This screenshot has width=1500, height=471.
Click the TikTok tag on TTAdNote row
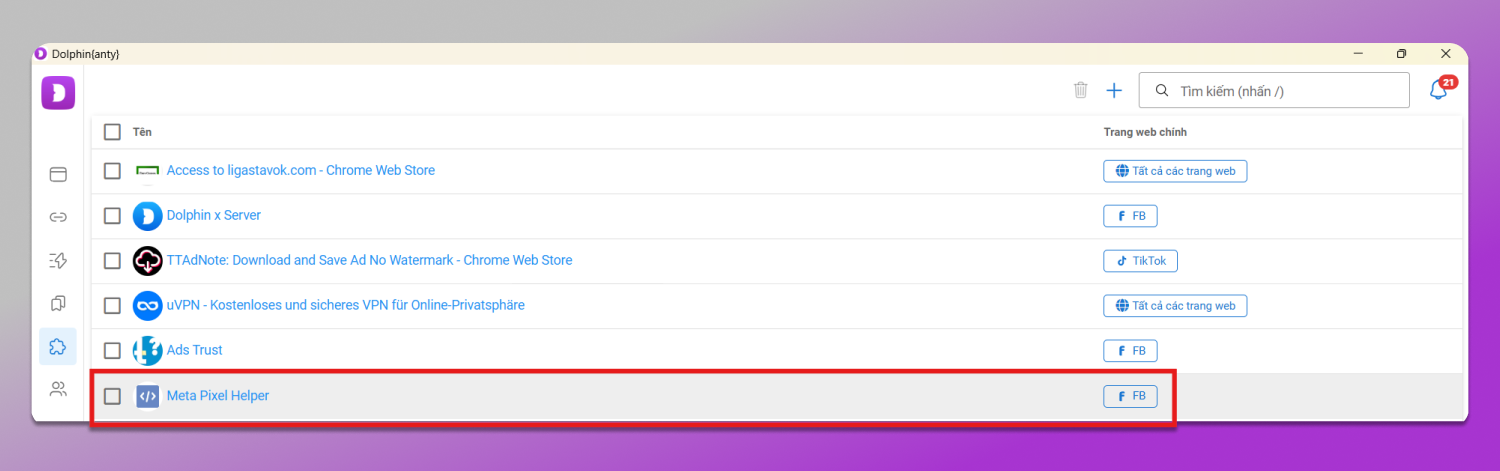click(x=1141, y=261)
